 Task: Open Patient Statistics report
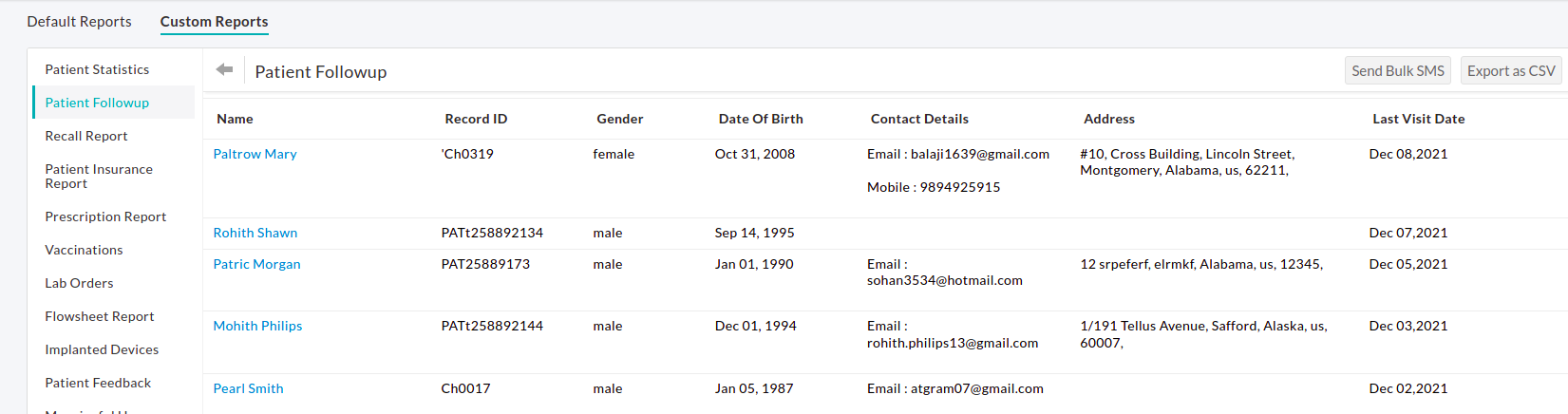tap(97, 69)
